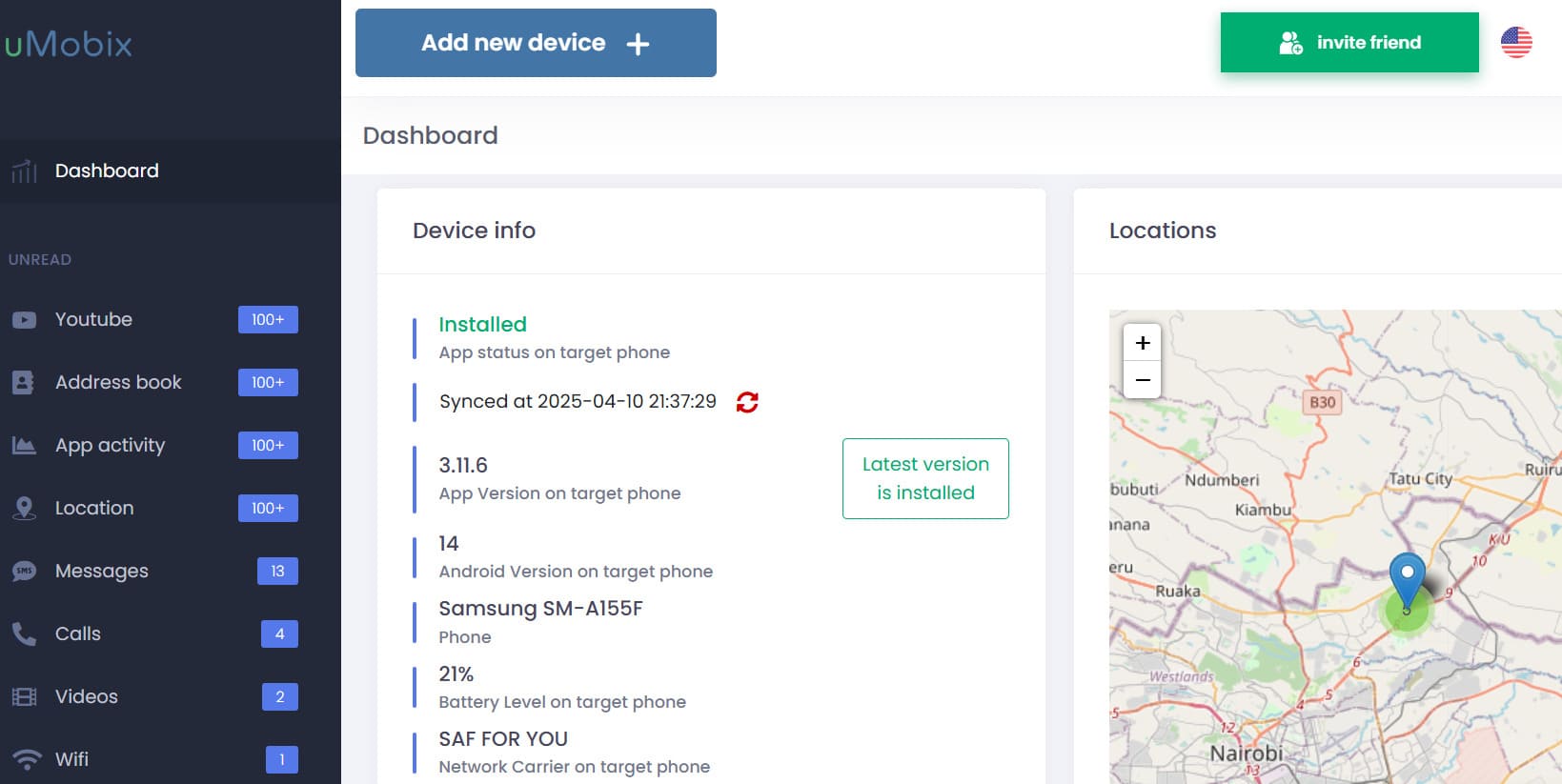The height and width of the screenshot is (784, 1562).
Task: Click the Youtube 100+ unread badge
Action: coord(268,320)
